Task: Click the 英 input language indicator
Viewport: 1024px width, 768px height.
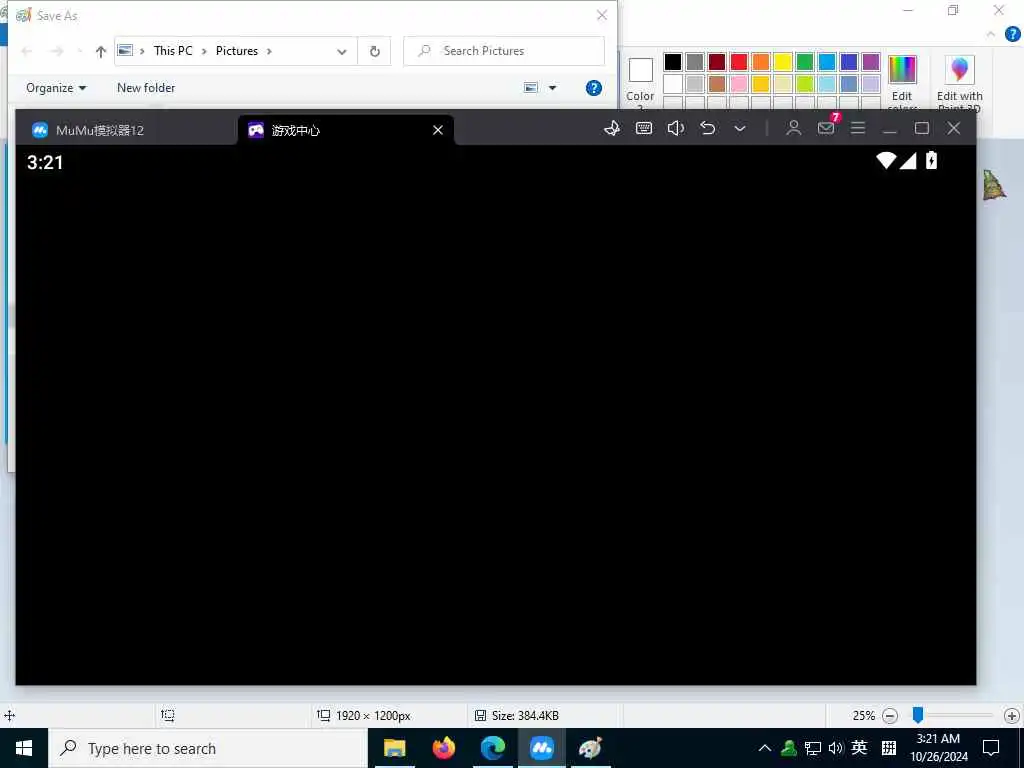Action: (859, 748)
